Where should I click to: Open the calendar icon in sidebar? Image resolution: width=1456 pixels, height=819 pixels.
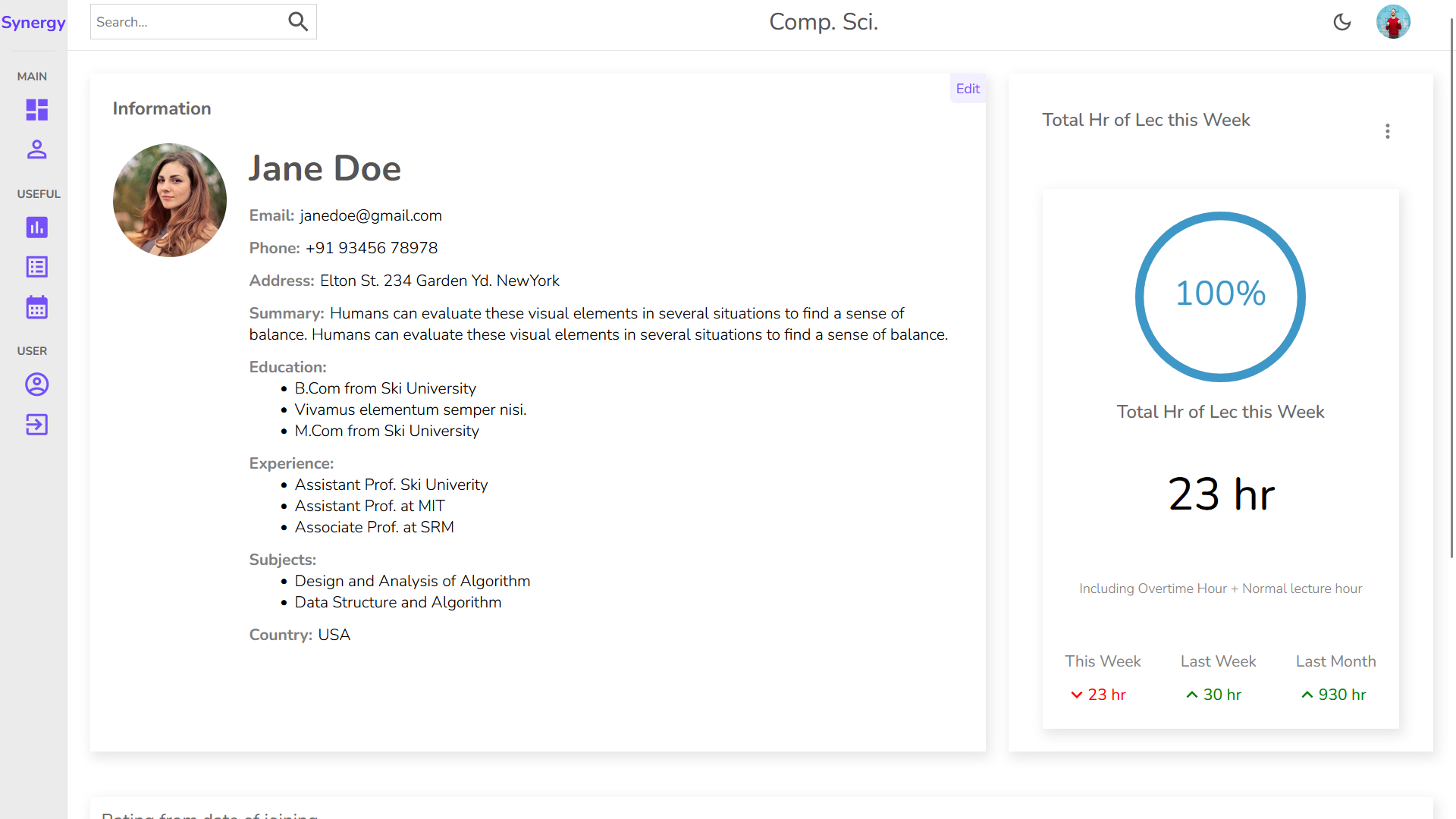pyautogui.click(x=36, y=307)
